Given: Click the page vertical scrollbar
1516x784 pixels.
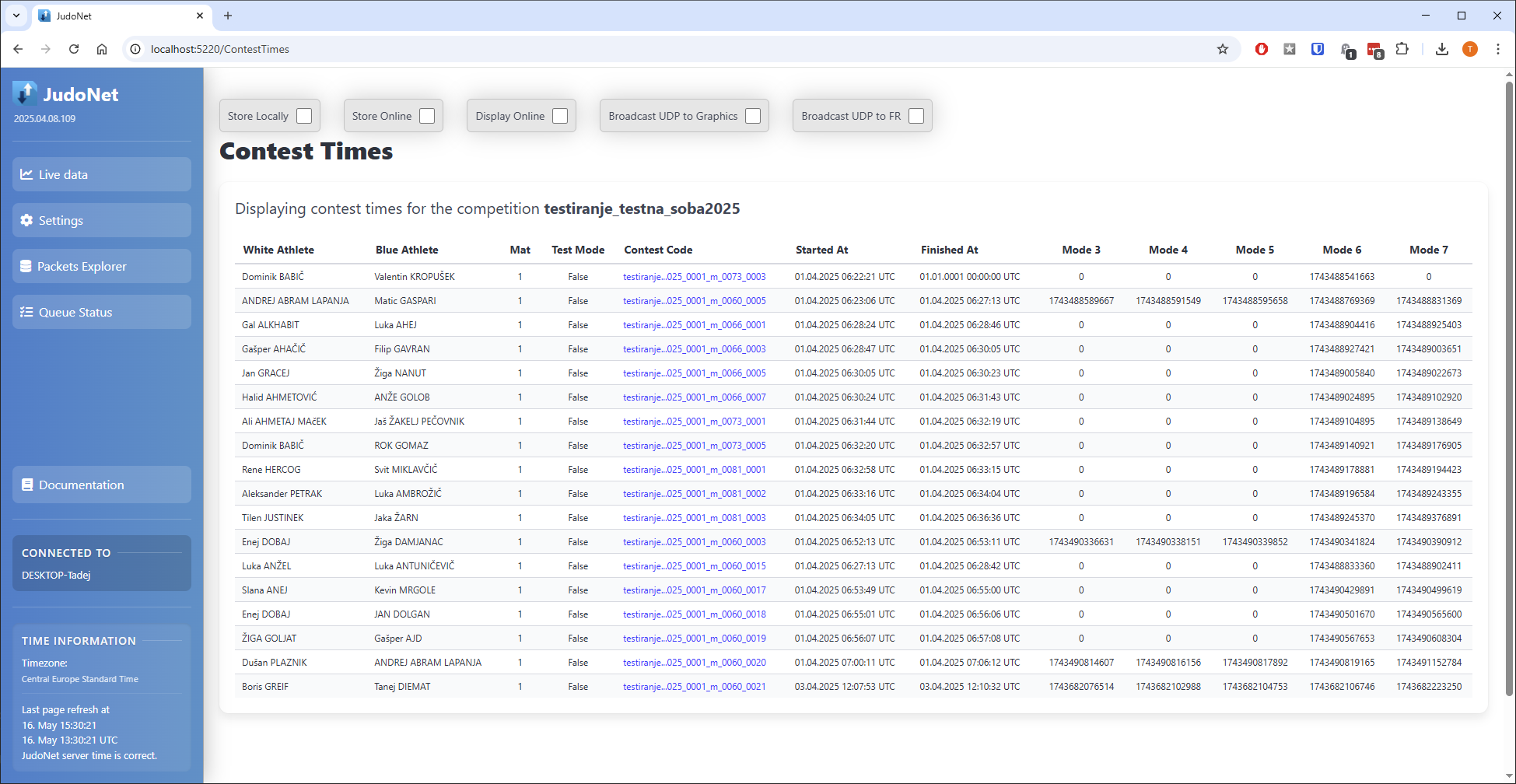Looking at the screenshot, I should point(1509,389).
